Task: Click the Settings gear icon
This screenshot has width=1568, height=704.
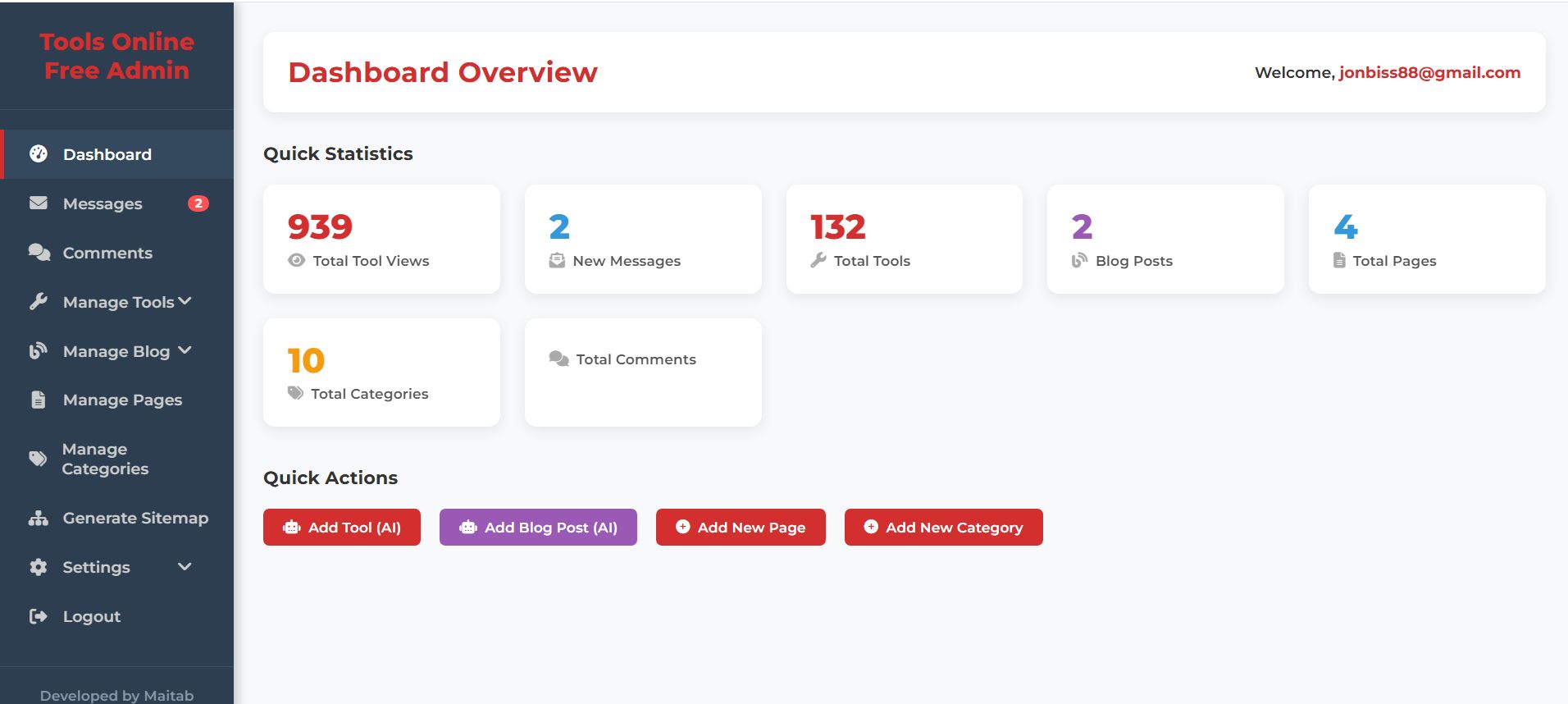Action: (39, 567)
